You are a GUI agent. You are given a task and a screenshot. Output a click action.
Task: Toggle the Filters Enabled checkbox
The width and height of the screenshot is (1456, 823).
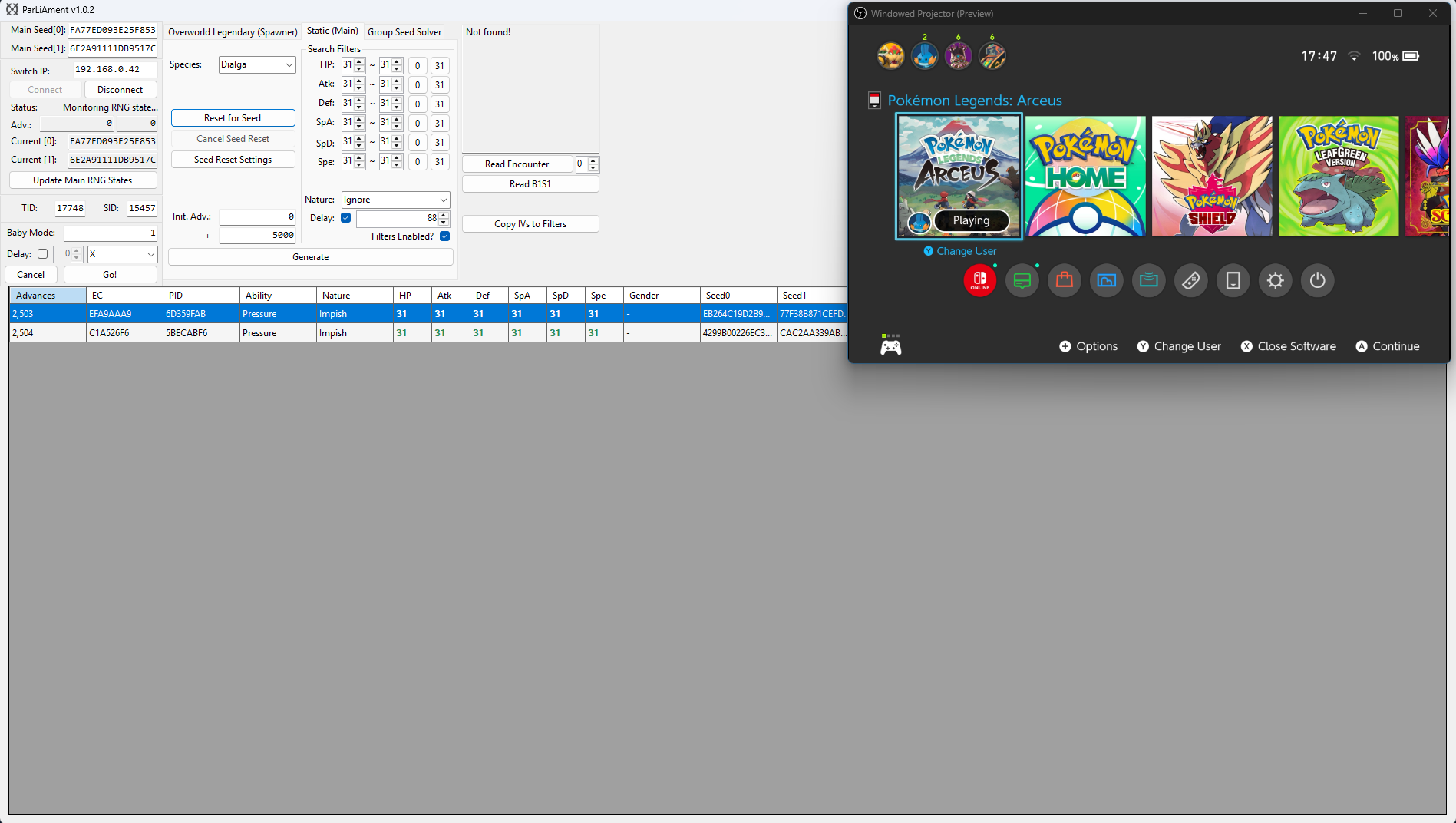444,236
